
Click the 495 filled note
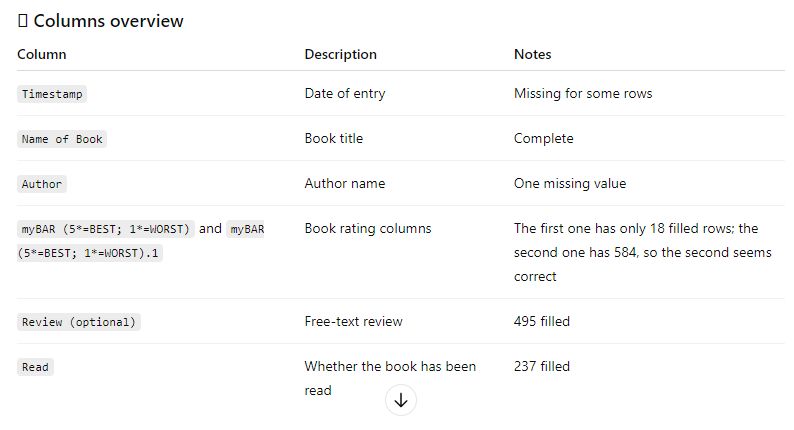click(541, 321)
